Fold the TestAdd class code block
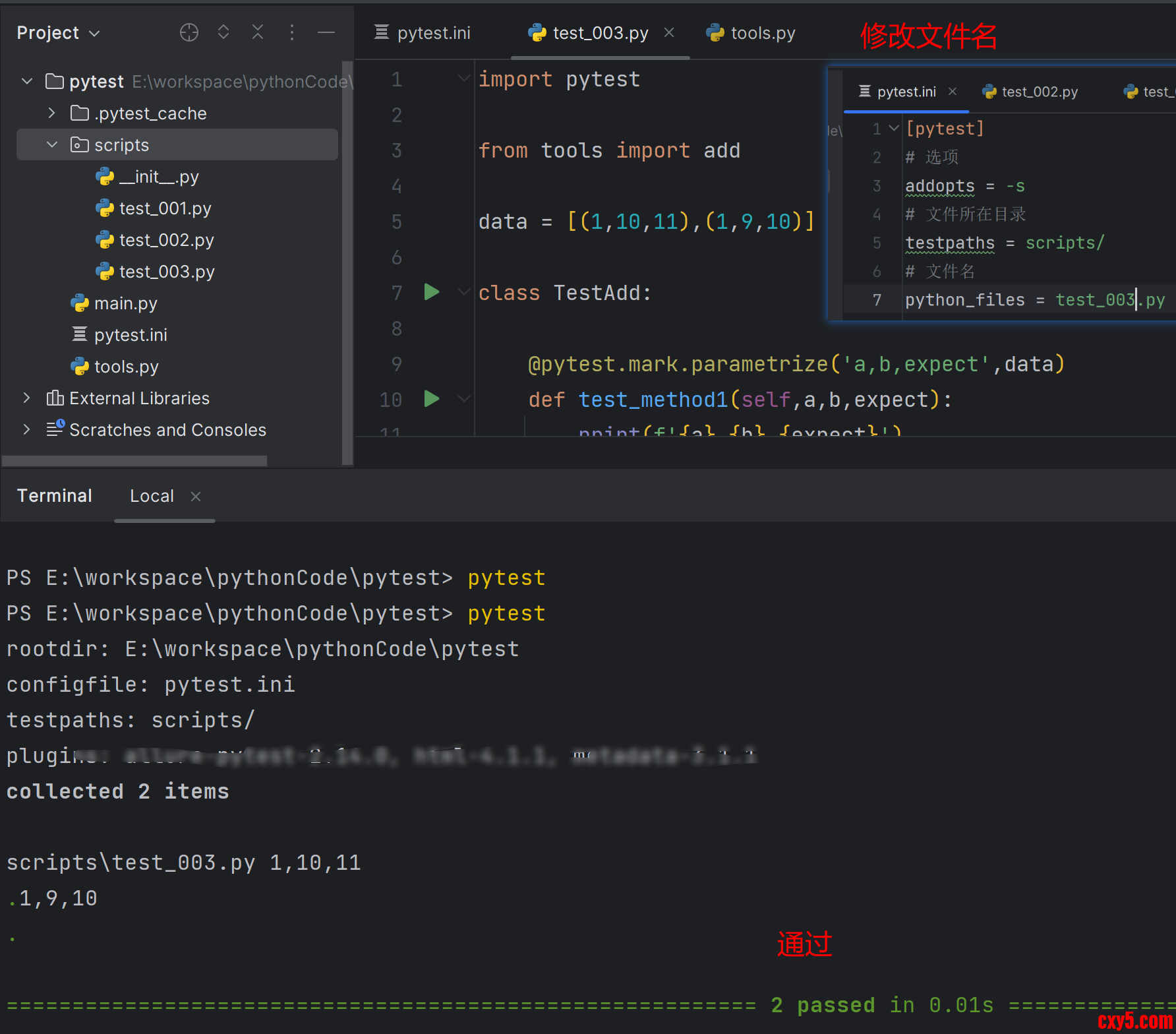The height and width of the screenshot is (1034, 1176). point(464,292)
